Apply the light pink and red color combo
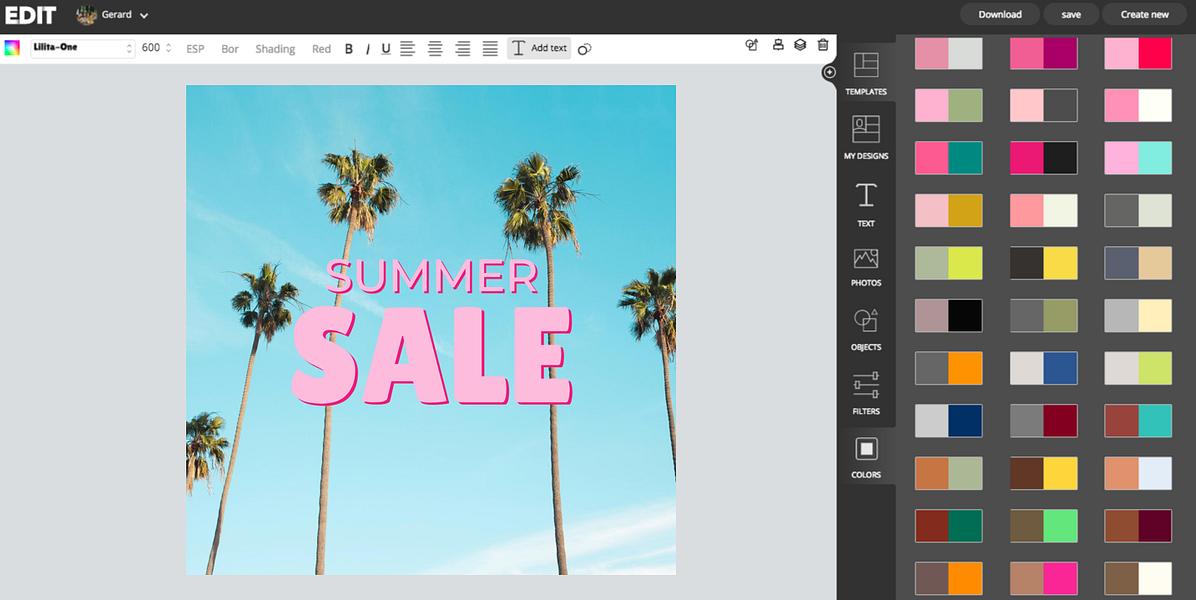This screenshot has height=600, width=1196. (1138, 53)
